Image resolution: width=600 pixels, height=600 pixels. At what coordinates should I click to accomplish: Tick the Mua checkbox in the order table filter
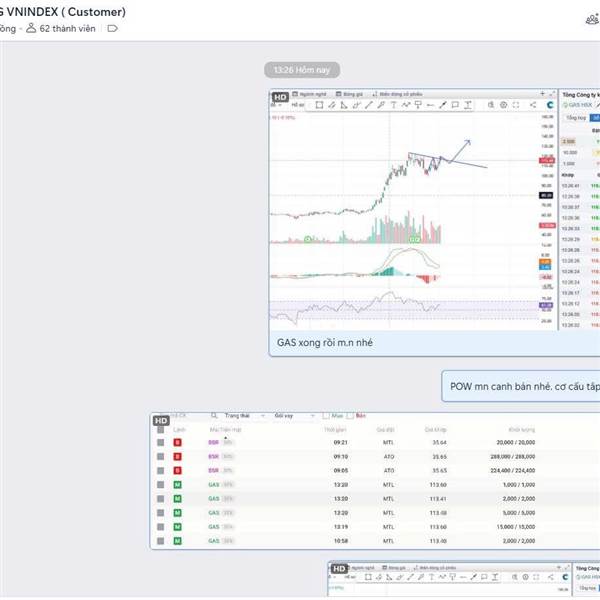tap(326, 416)
